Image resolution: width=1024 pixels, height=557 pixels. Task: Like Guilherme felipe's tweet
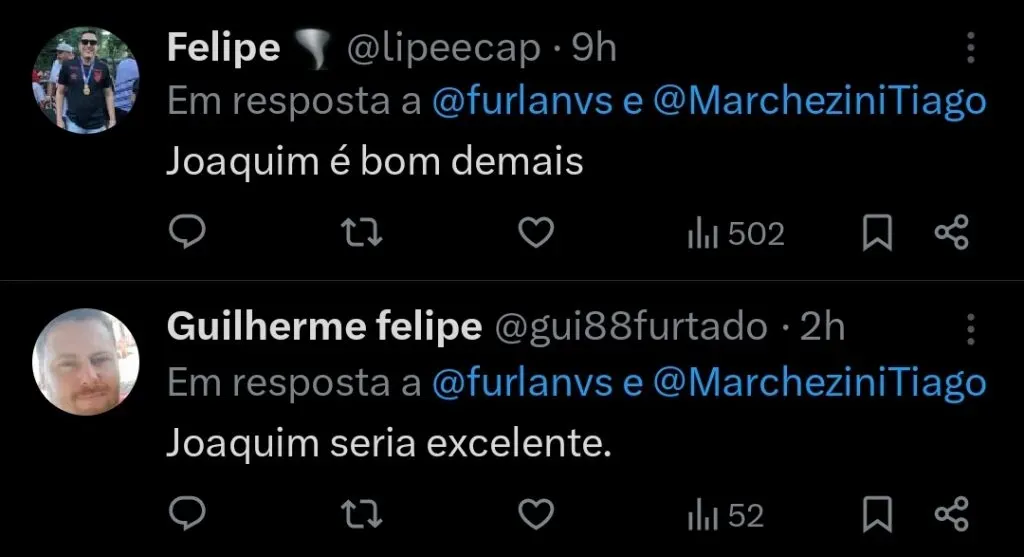[537, 515]
